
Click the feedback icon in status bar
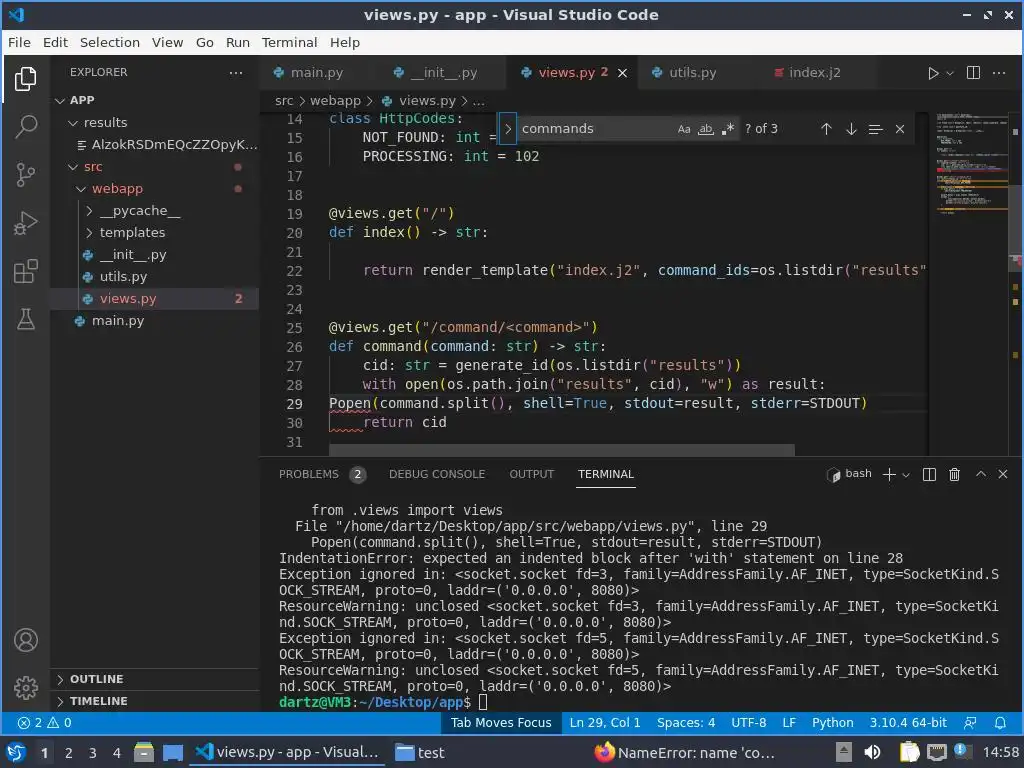pos(970,723)
